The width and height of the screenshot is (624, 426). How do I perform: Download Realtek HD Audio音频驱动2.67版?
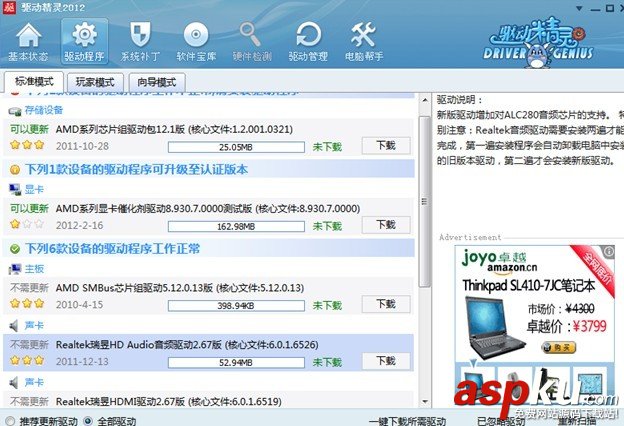(386, 361)
